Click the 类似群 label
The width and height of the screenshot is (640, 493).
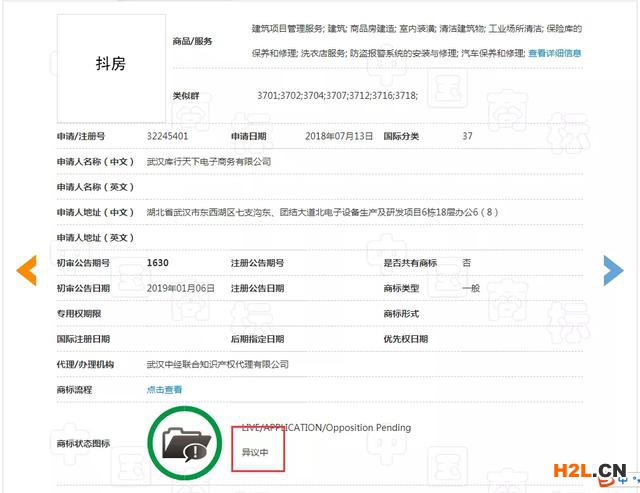tap(186, 95)
